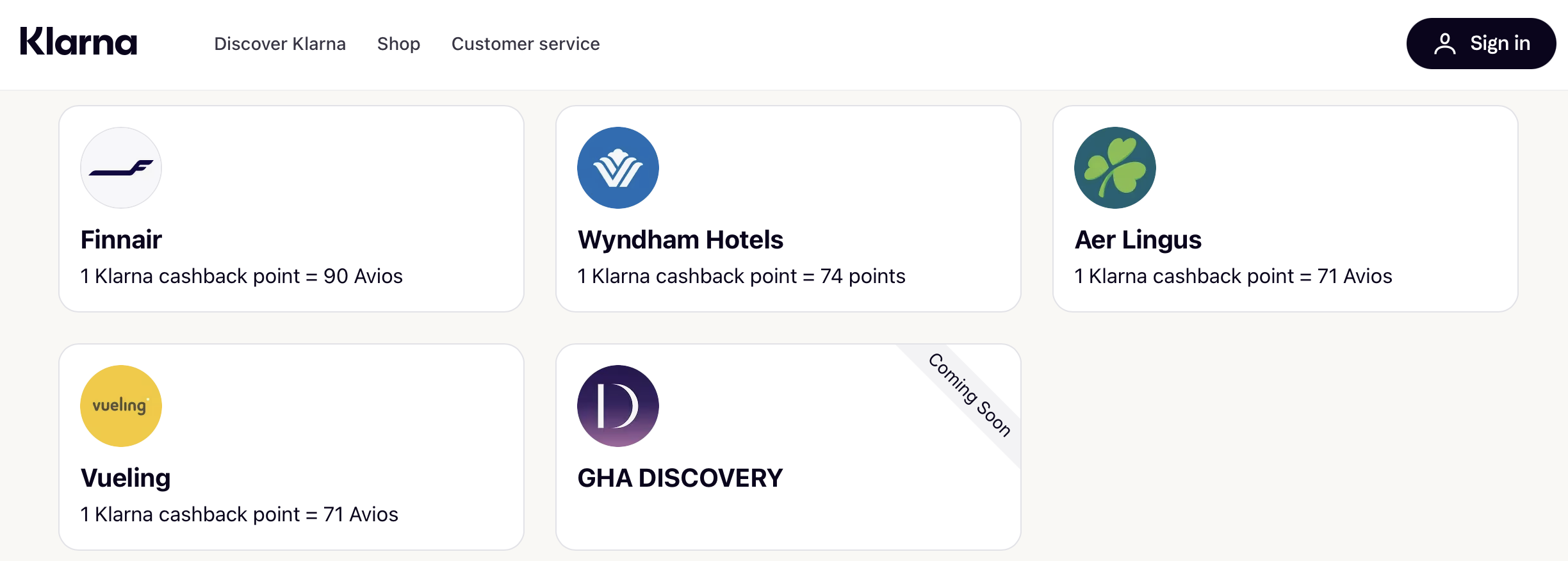Image resolution: width=1568 pixels, height=561 pixels.
Task: Select the Vueling yellow logo
Action: [120, 405]
